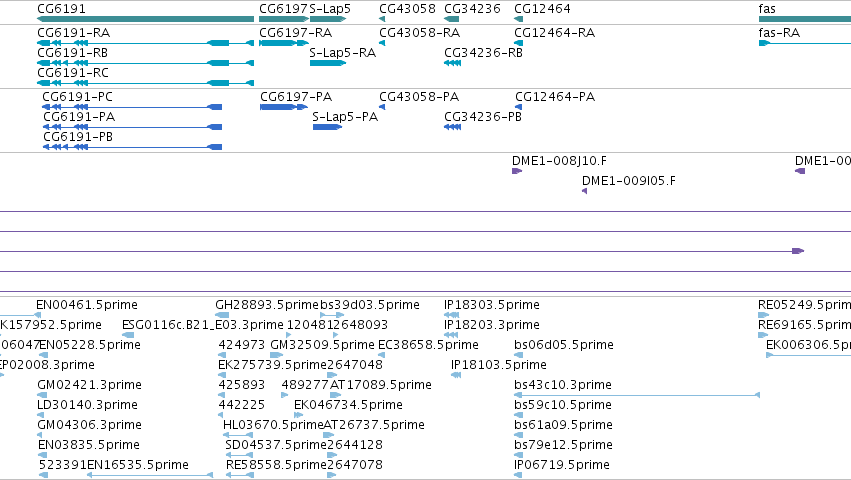Select the 442225 EST feature

(221, 415)
